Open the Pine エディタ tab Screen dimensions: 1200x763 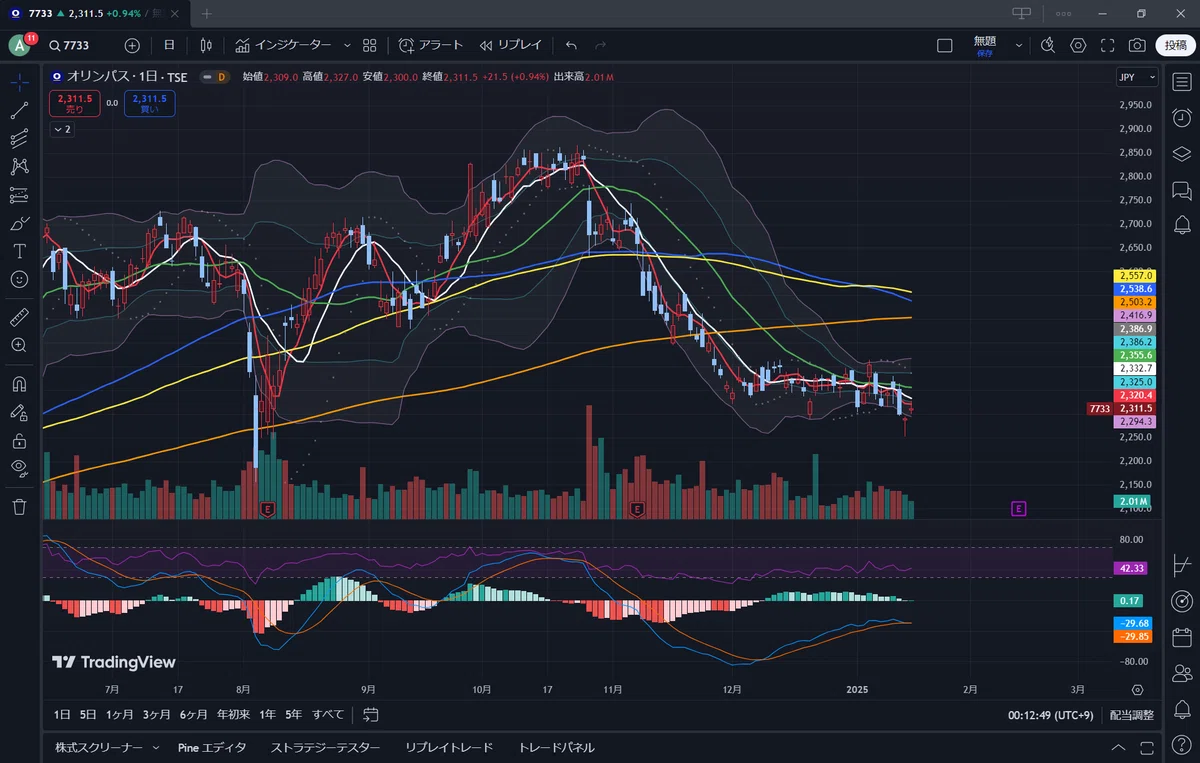[211, 747]
